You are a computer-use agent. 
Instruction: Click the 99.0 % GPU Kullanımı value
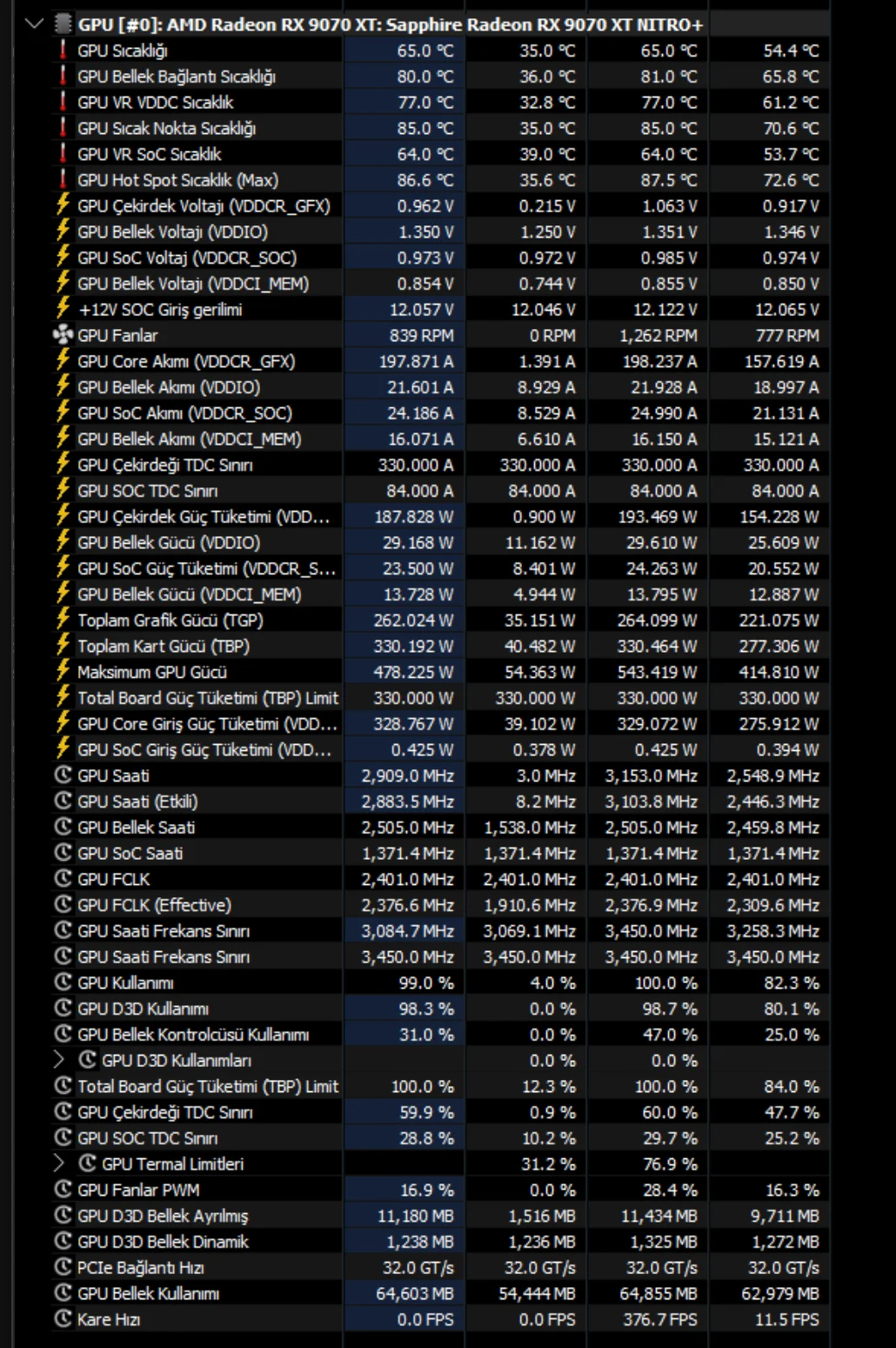click(x=426, y=982)
